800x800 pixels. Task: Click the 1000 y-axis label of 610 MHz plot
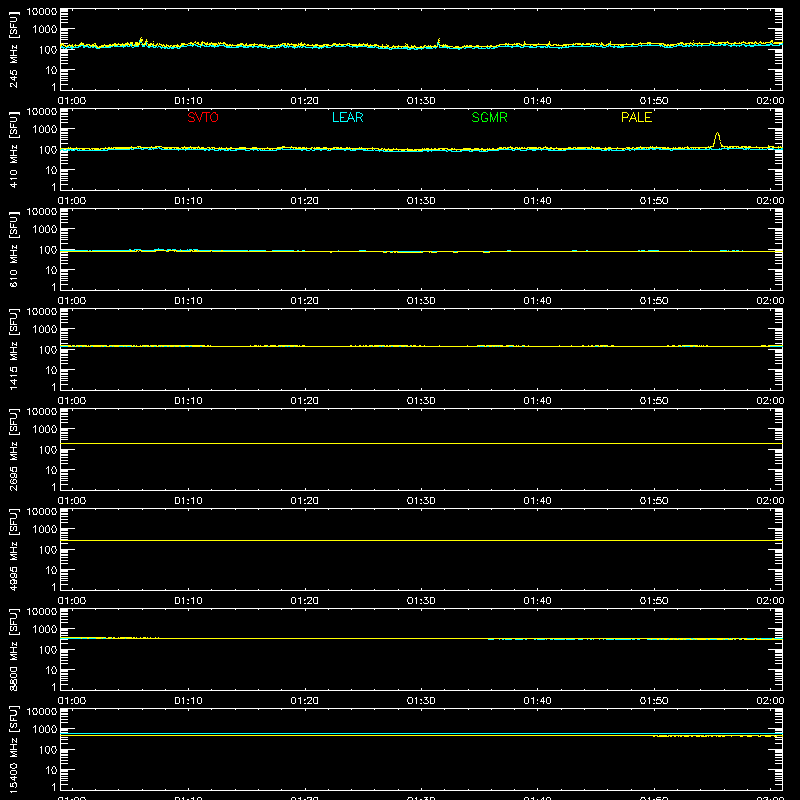[x=45, y=230]
